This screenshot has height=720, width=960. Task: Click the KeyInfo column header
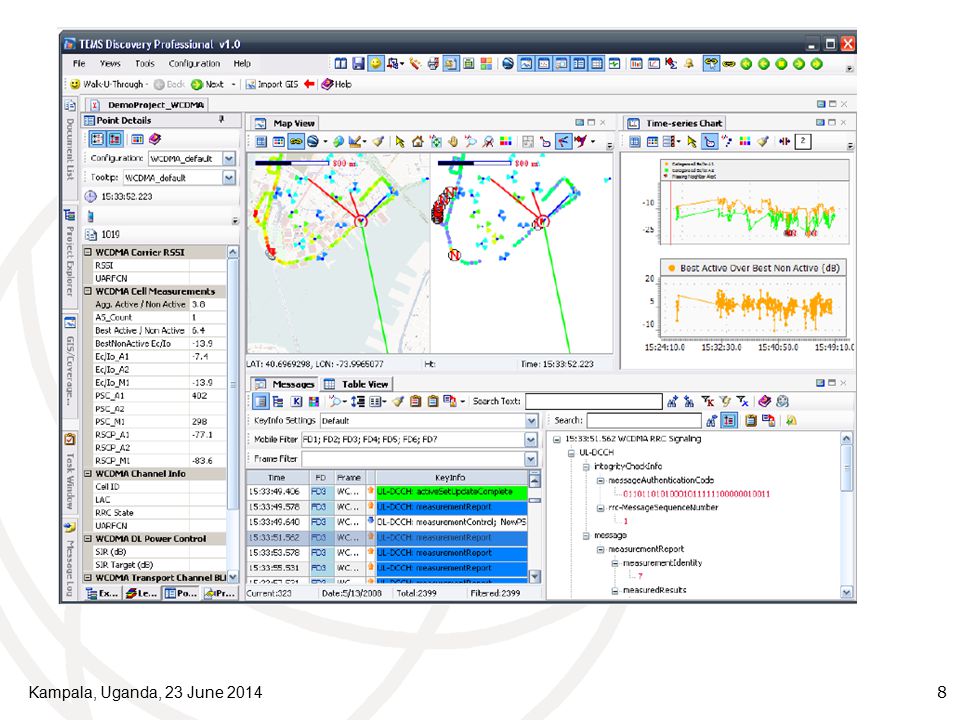451,478
